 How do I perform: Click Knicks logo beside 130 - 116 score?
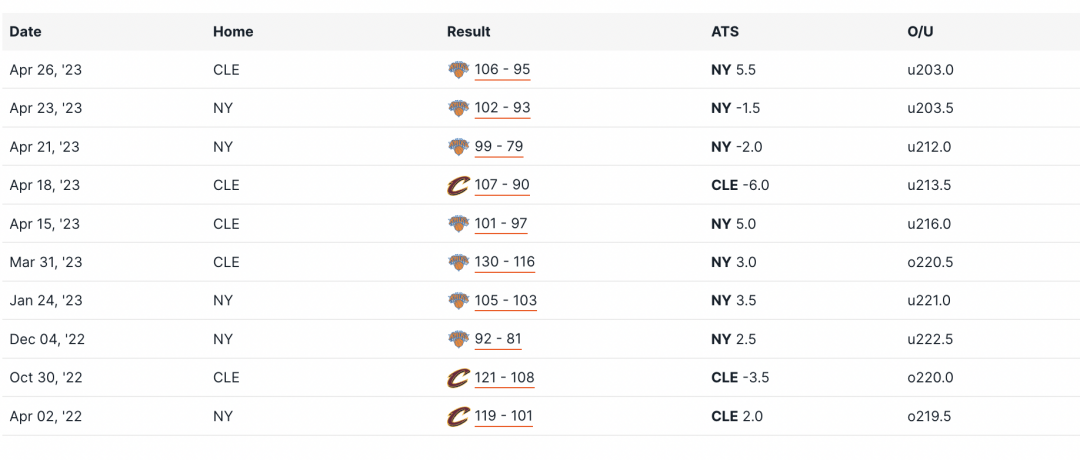click(458, 262)
